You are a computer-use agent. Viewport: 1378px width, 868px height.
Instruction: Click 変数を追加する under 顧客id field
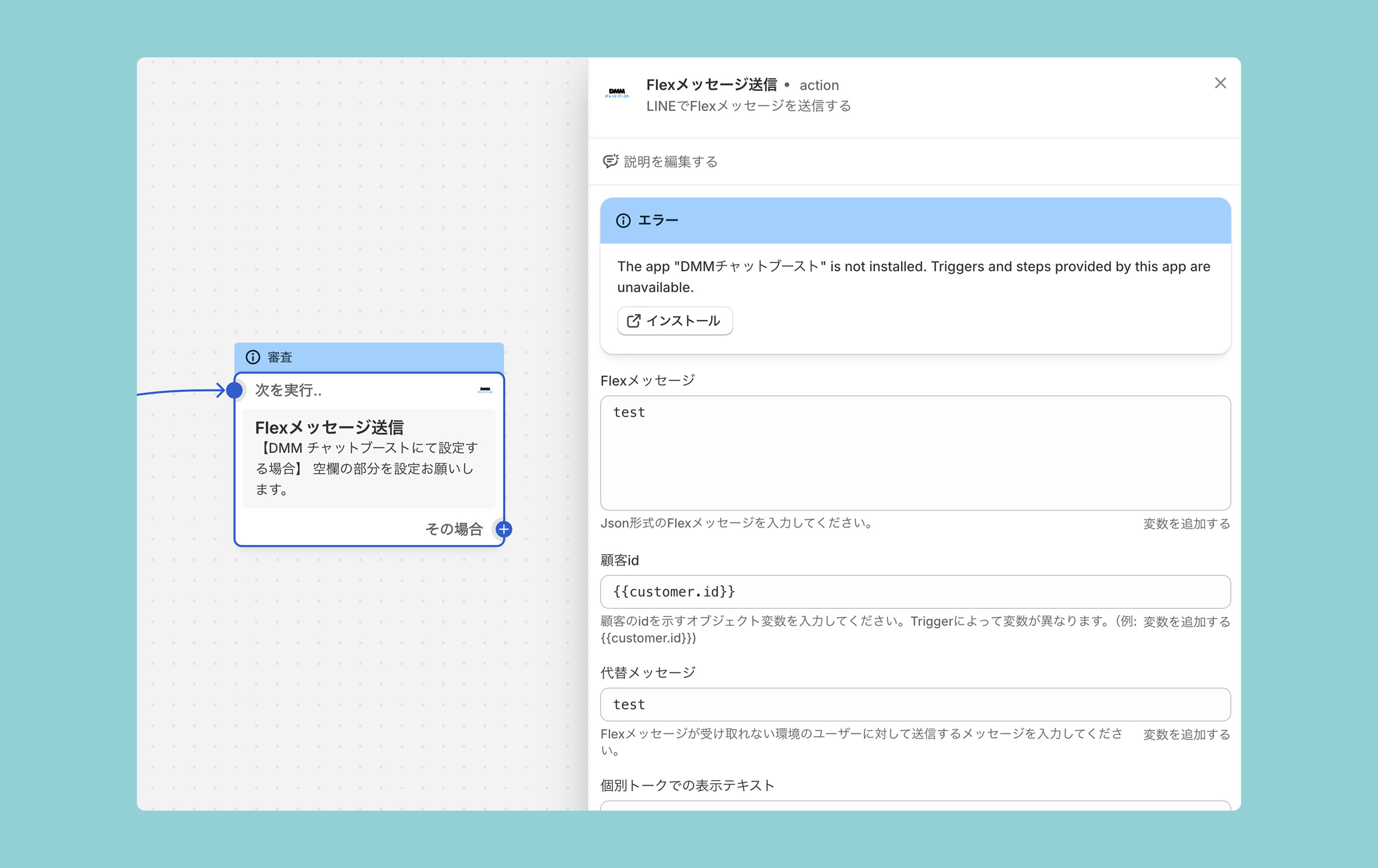coord(1186,621)
